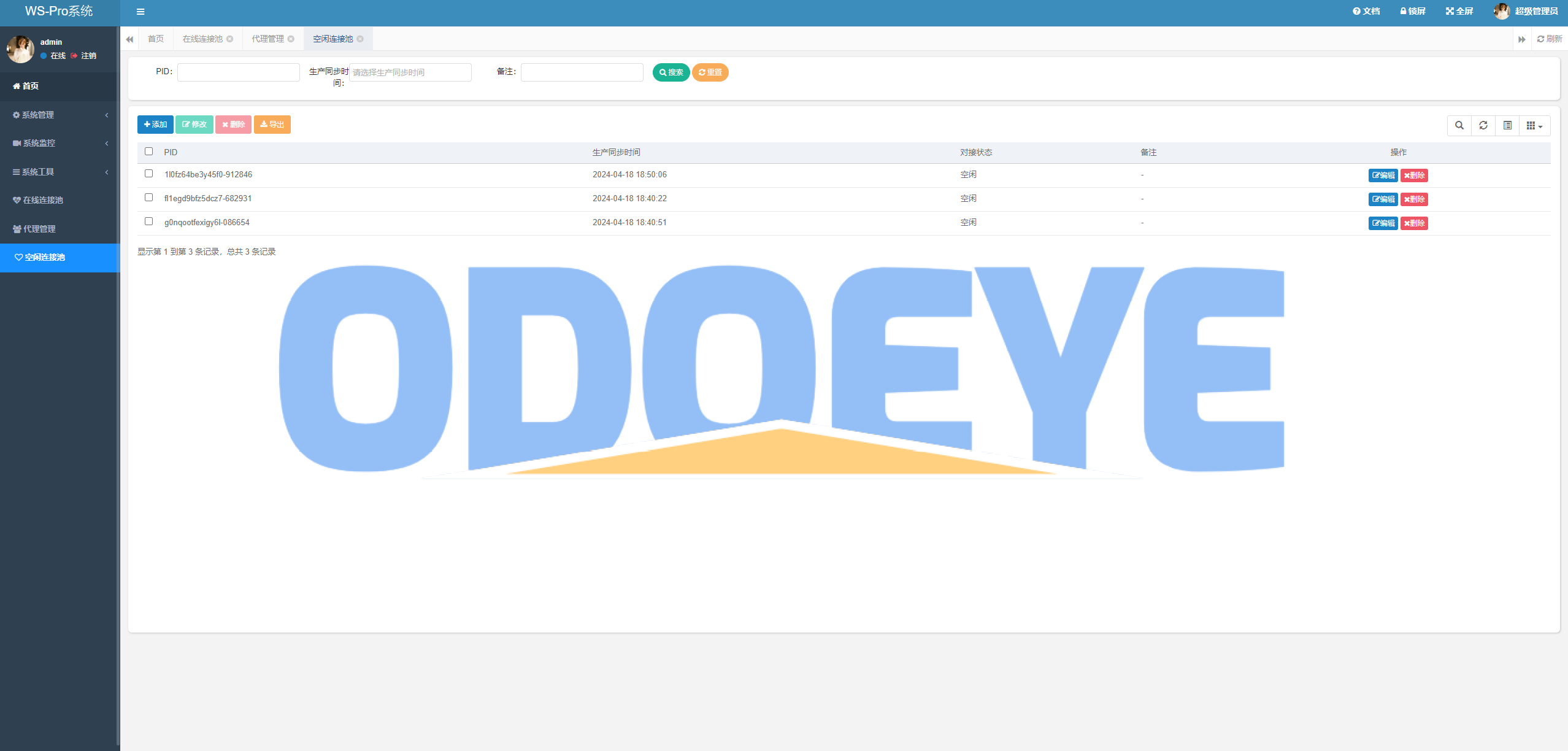Focus the 备注 search field
Viewport: 1568px width, 751px height.
(x=582, y=72)
